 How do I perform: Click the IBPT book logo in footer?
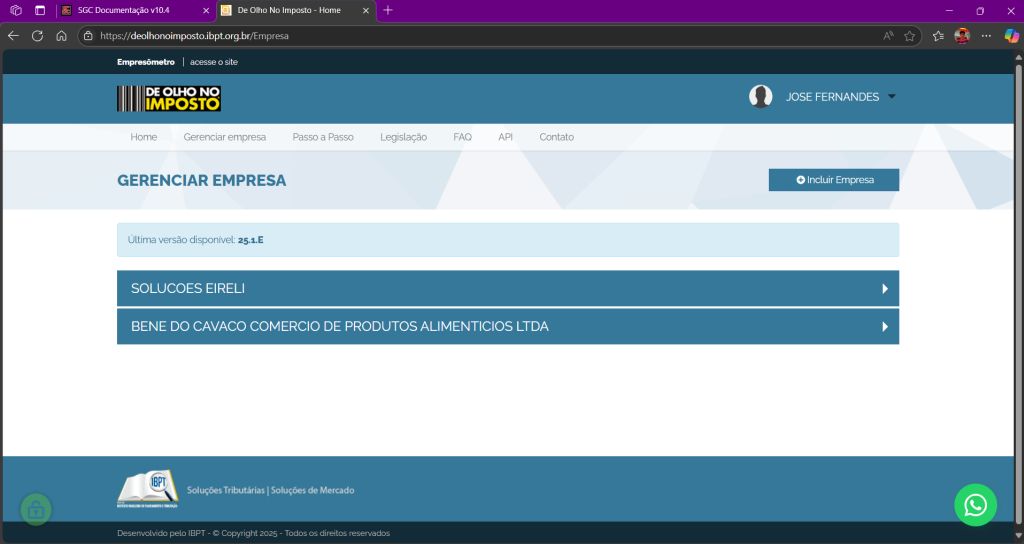[x=148, y=488]
